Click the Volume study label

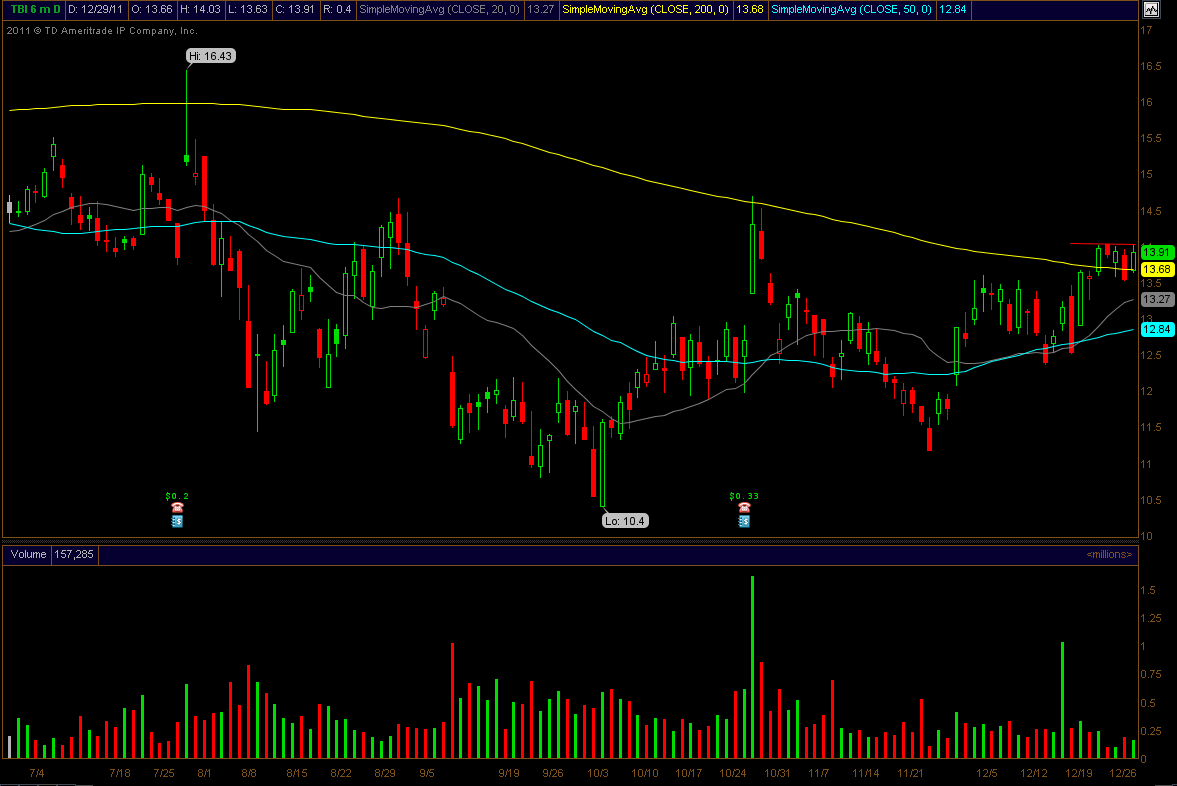click(x=29, y=554)
